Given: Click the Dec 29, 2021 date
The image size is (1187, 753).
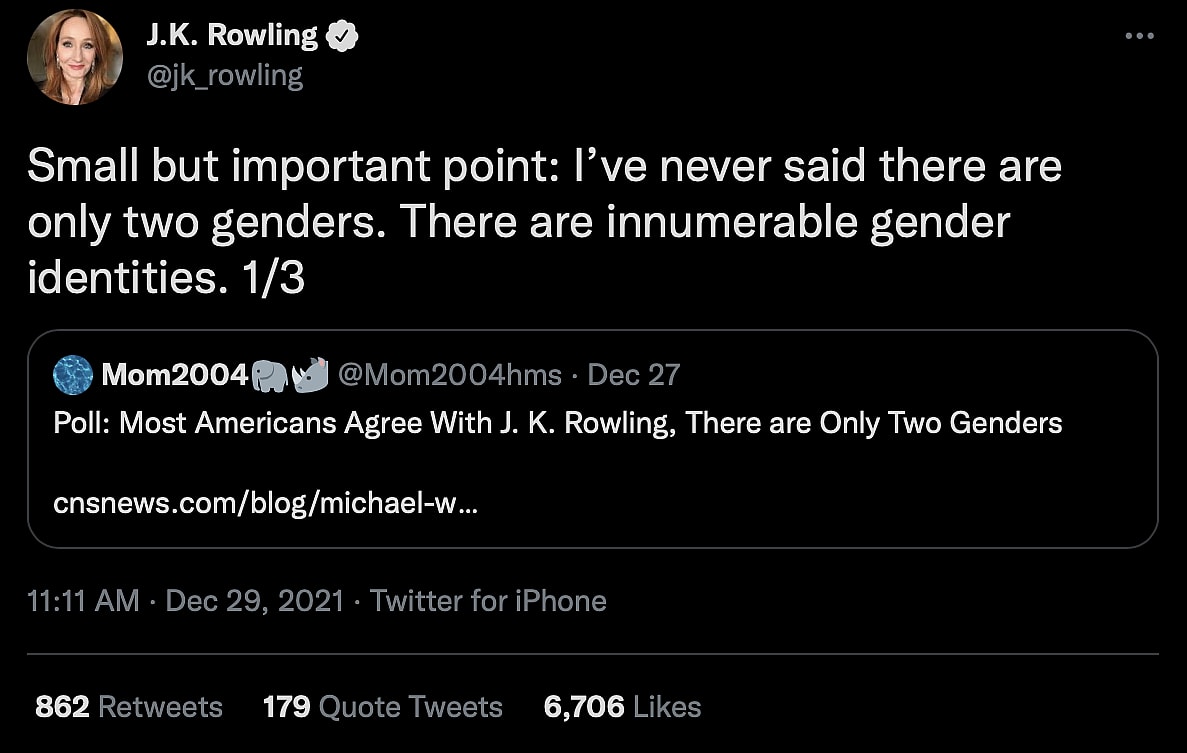Looking at the screenshot, I should pos(254,601).
